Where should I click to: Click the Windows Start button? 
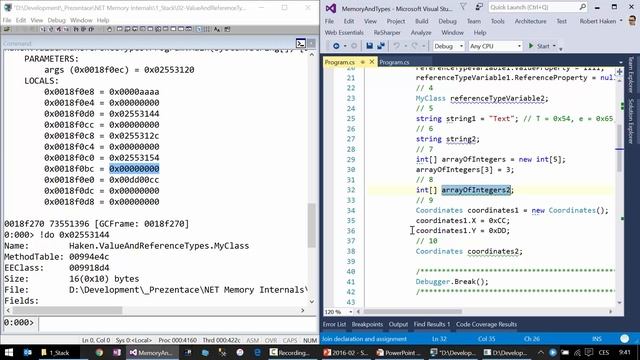coord(8,352)
